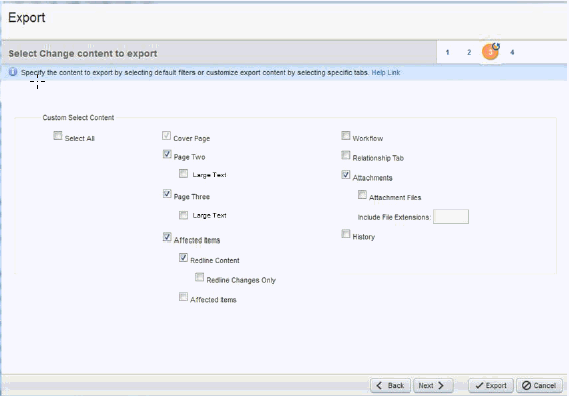The image size is (569, 396).
Task: Check the Select All checkbox
Action: [x=58, y=135]
